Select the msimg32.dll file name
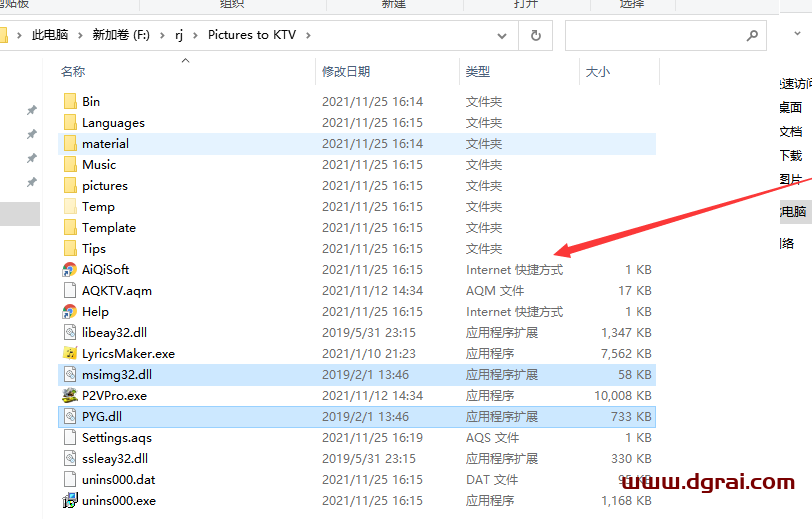This screenshot has width=812, height=519. pos(117,374)
